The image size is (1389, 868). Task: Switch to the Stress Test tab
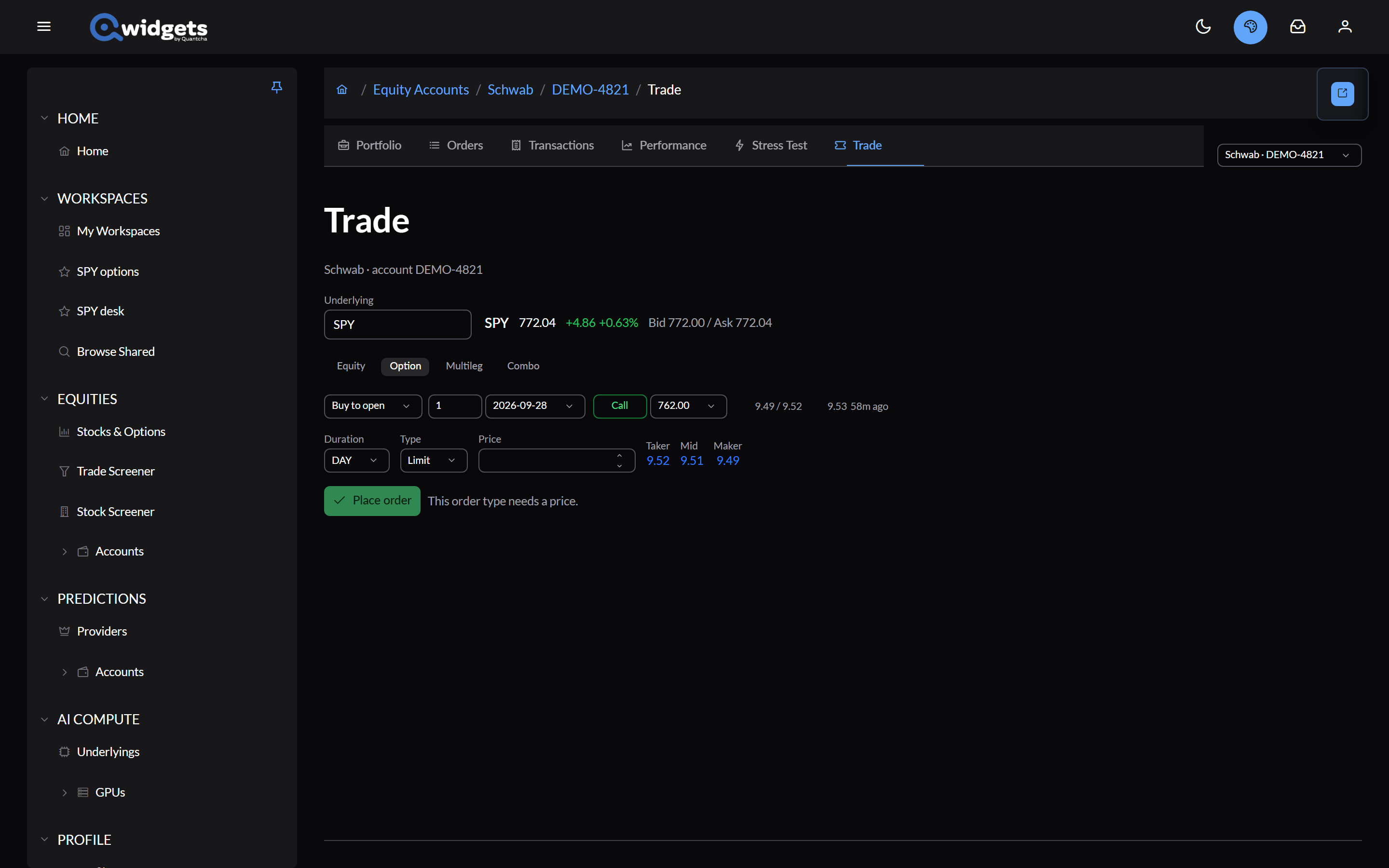(771, 145)
